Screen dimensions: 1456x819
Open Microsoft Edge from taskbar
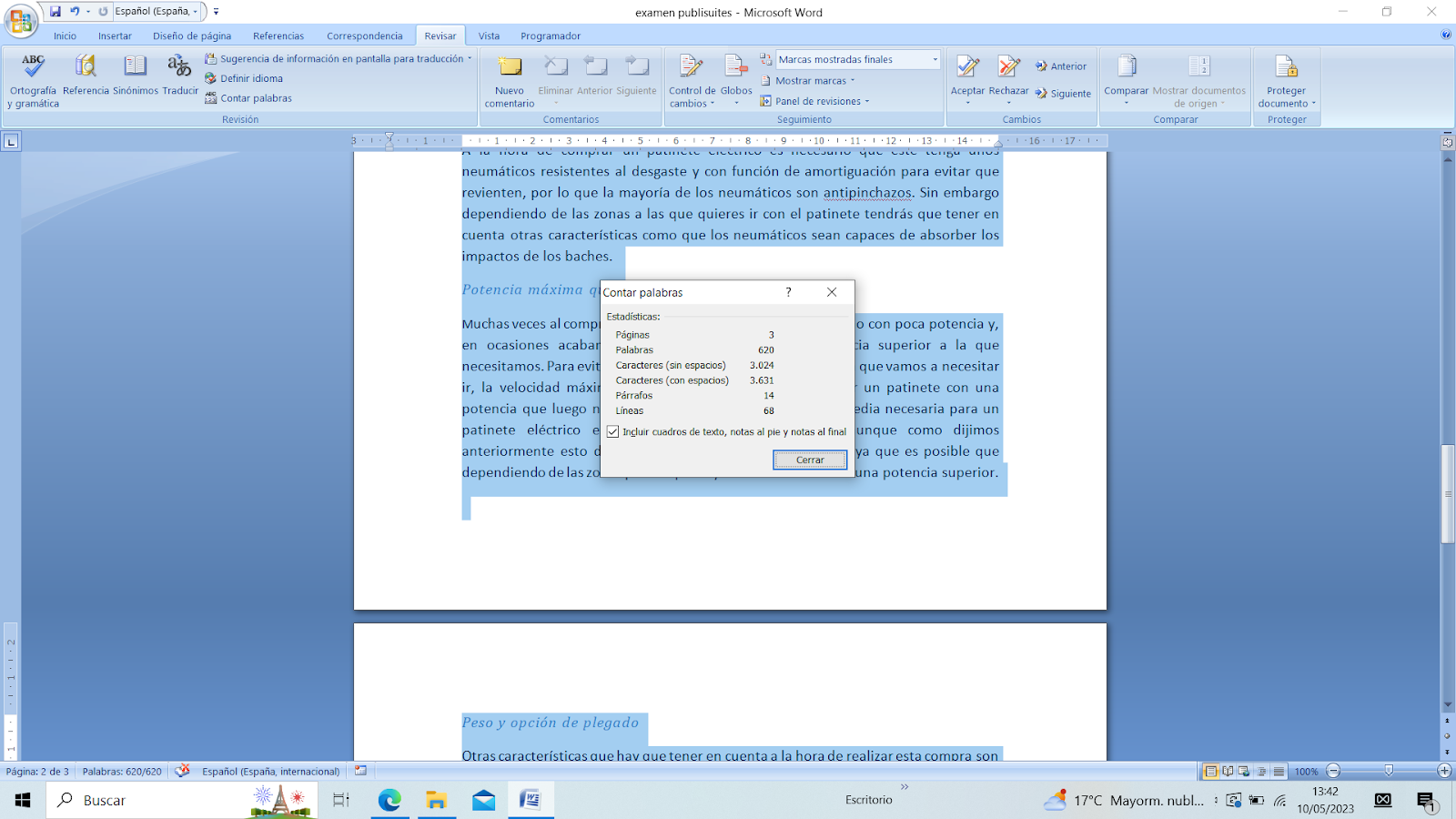tap(389, 800)
